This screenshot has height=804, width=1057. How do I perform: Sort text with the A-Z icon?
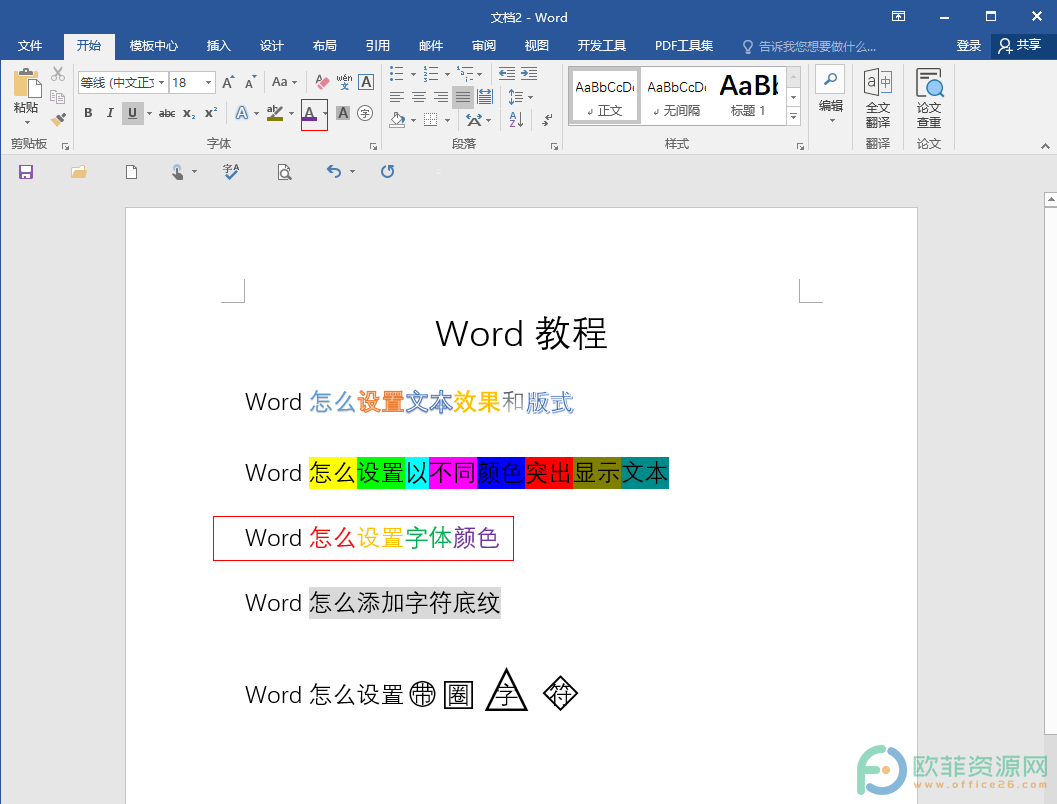[516, 120]
